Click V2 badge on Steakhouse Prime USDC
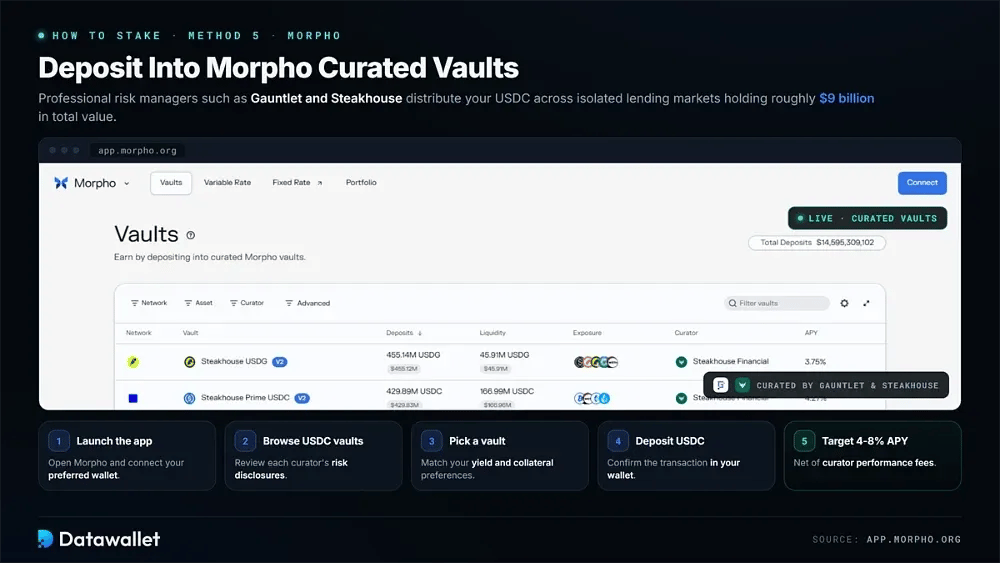Image resolution: width=1000 pixels, height=563 pixels. click(x=302, y=398)
